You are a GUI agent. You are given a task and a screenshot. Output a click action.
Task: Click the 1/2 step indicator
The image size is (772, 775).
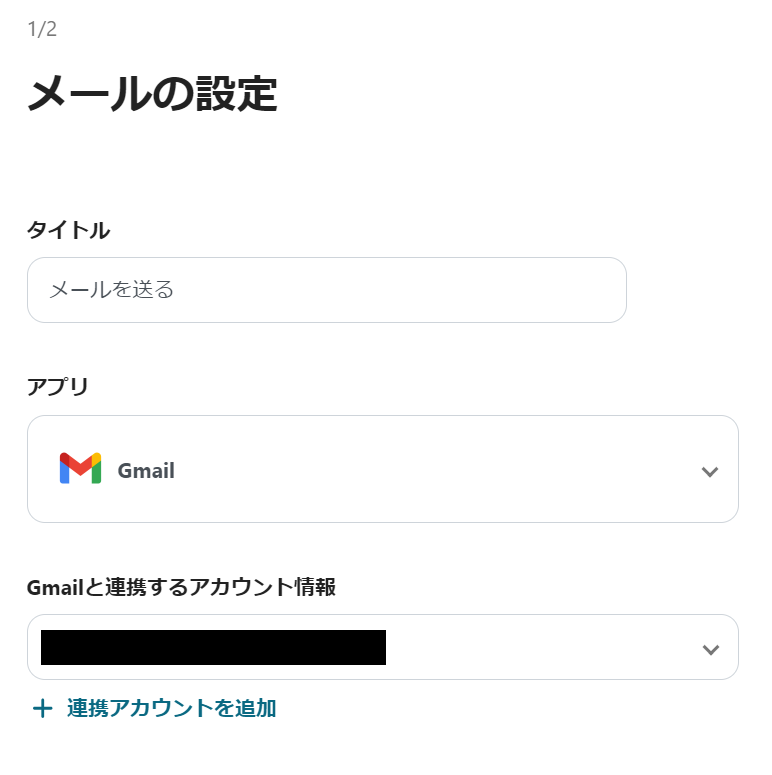point(42,29)
